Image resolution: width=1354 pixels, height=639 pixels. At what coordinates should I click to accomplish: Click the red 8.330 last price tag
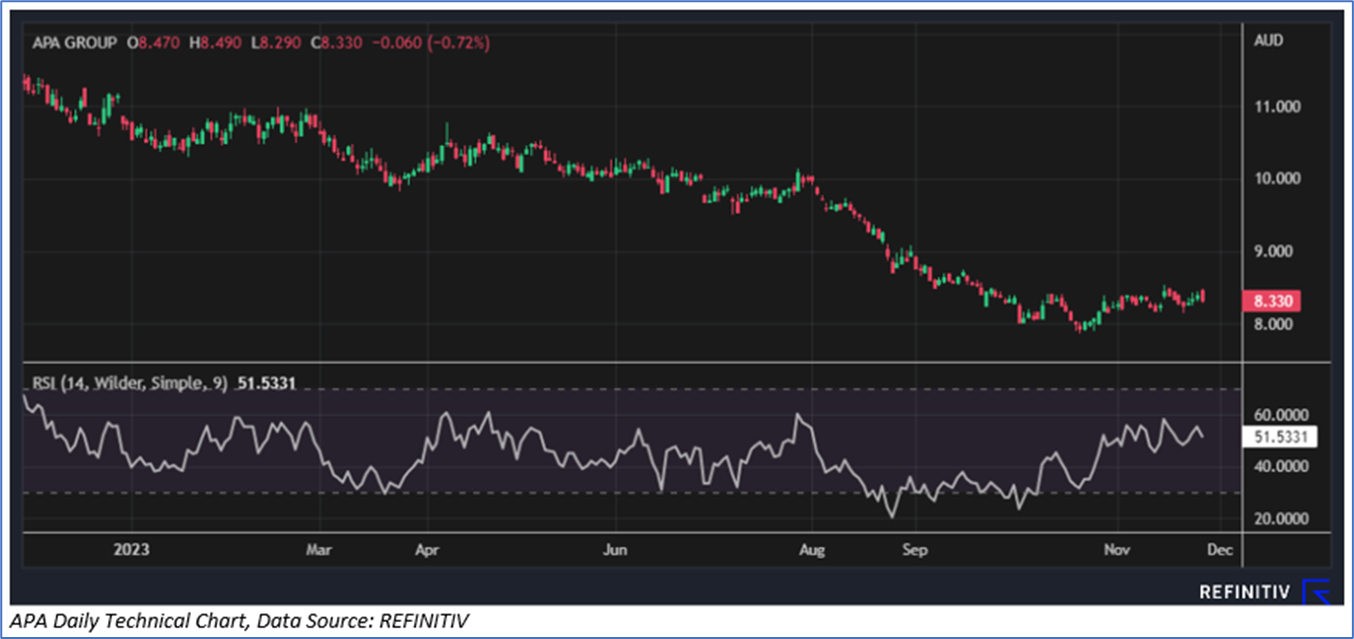(1271, 301)
